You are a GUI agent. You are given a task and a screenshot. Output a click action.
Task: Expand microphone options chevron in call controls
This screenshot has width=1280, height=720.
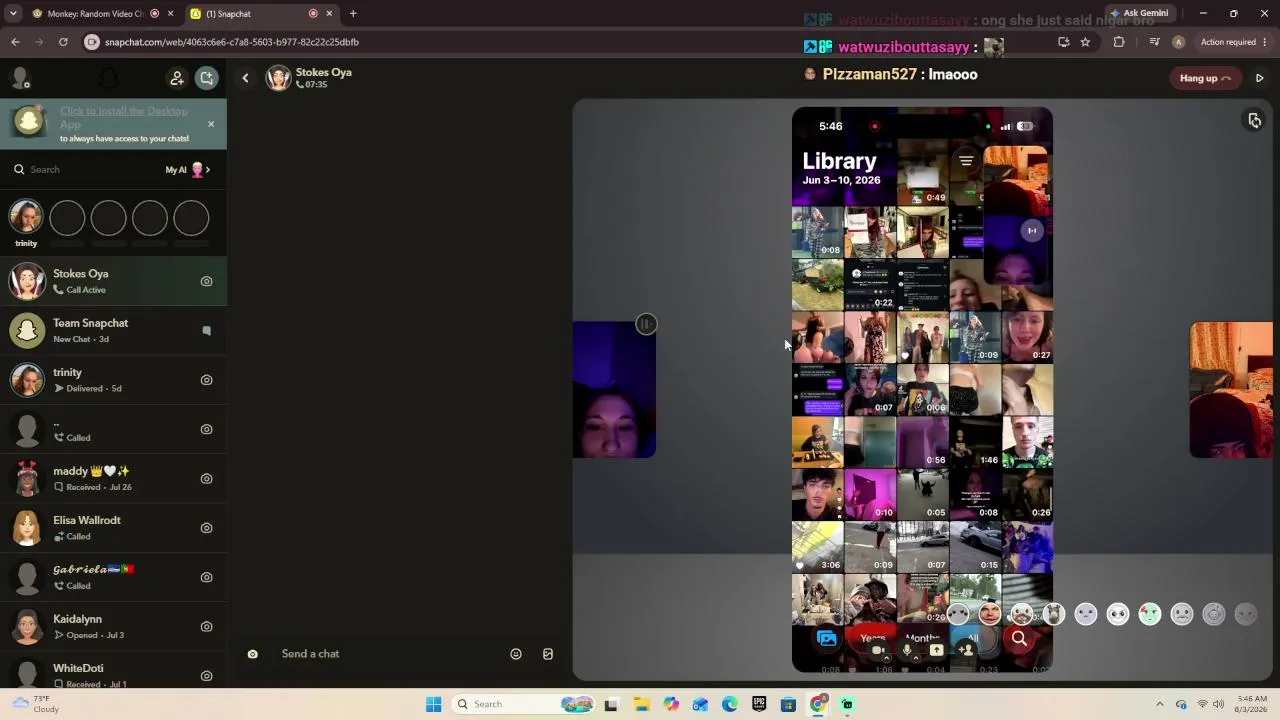pyautogui.click(x=916, y=658)
